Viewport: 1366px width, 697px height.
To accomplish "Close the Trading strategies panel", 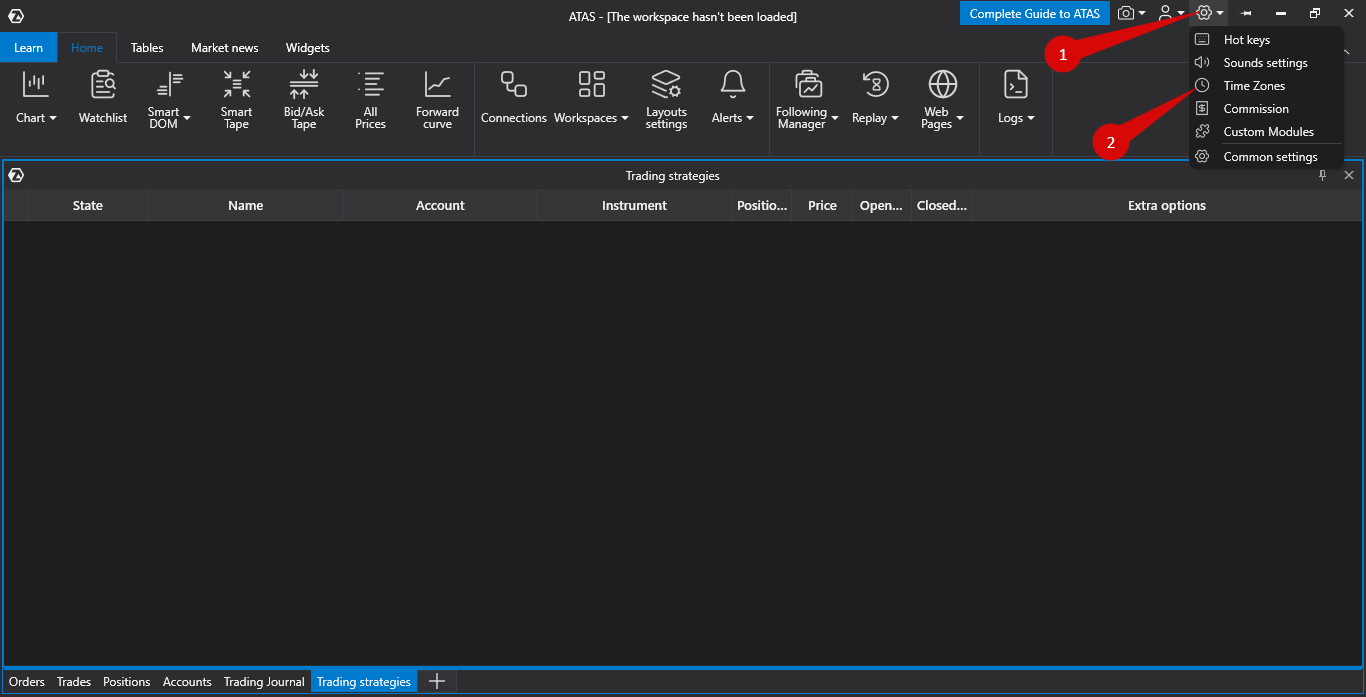I will (1349, 175).
